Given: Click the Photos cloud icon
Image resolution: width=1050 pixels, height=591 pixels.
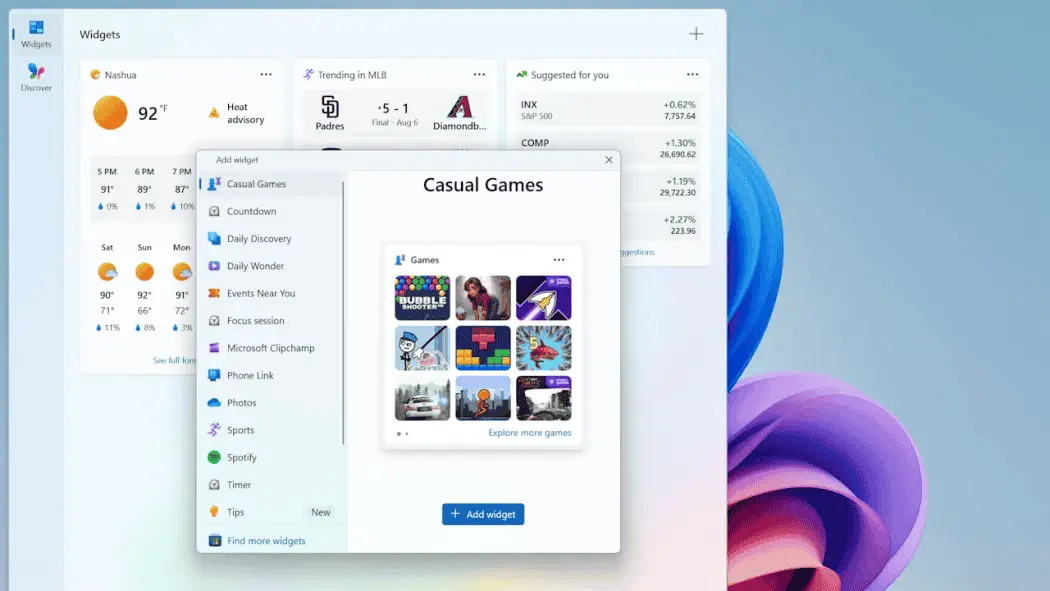Looking at the screenshot, I should pos(214,402).
